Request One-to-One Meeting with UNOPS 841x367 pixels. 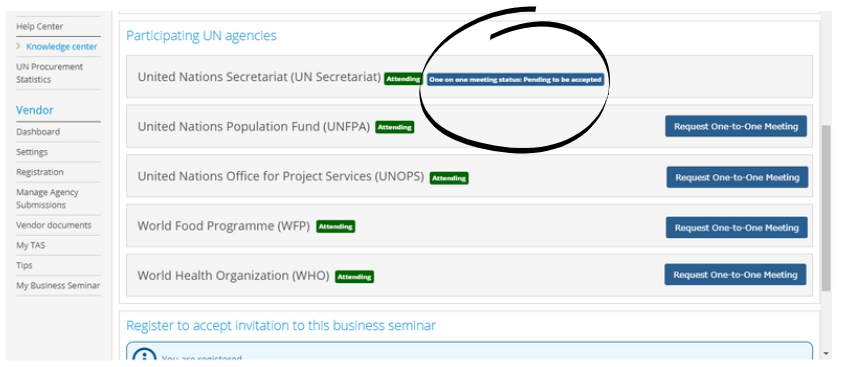pyautogui.click(x=737, y=177)
